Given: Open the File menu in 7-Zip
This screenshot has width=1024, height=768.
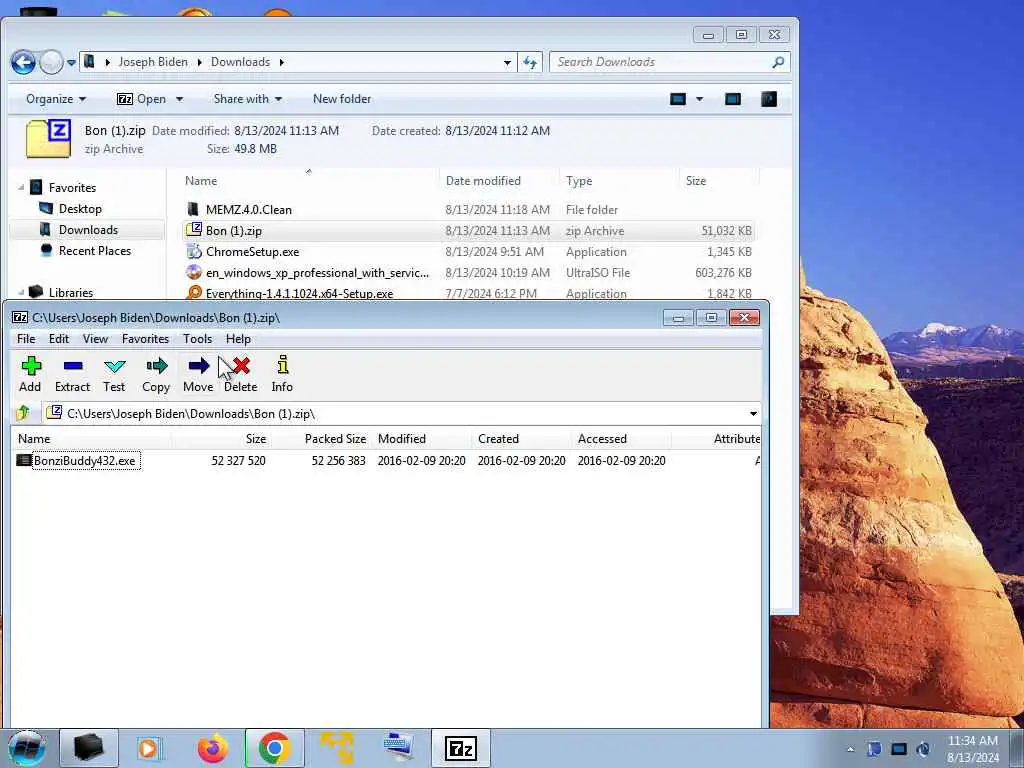Looking at the screenshot, I should tap(26, 339).
